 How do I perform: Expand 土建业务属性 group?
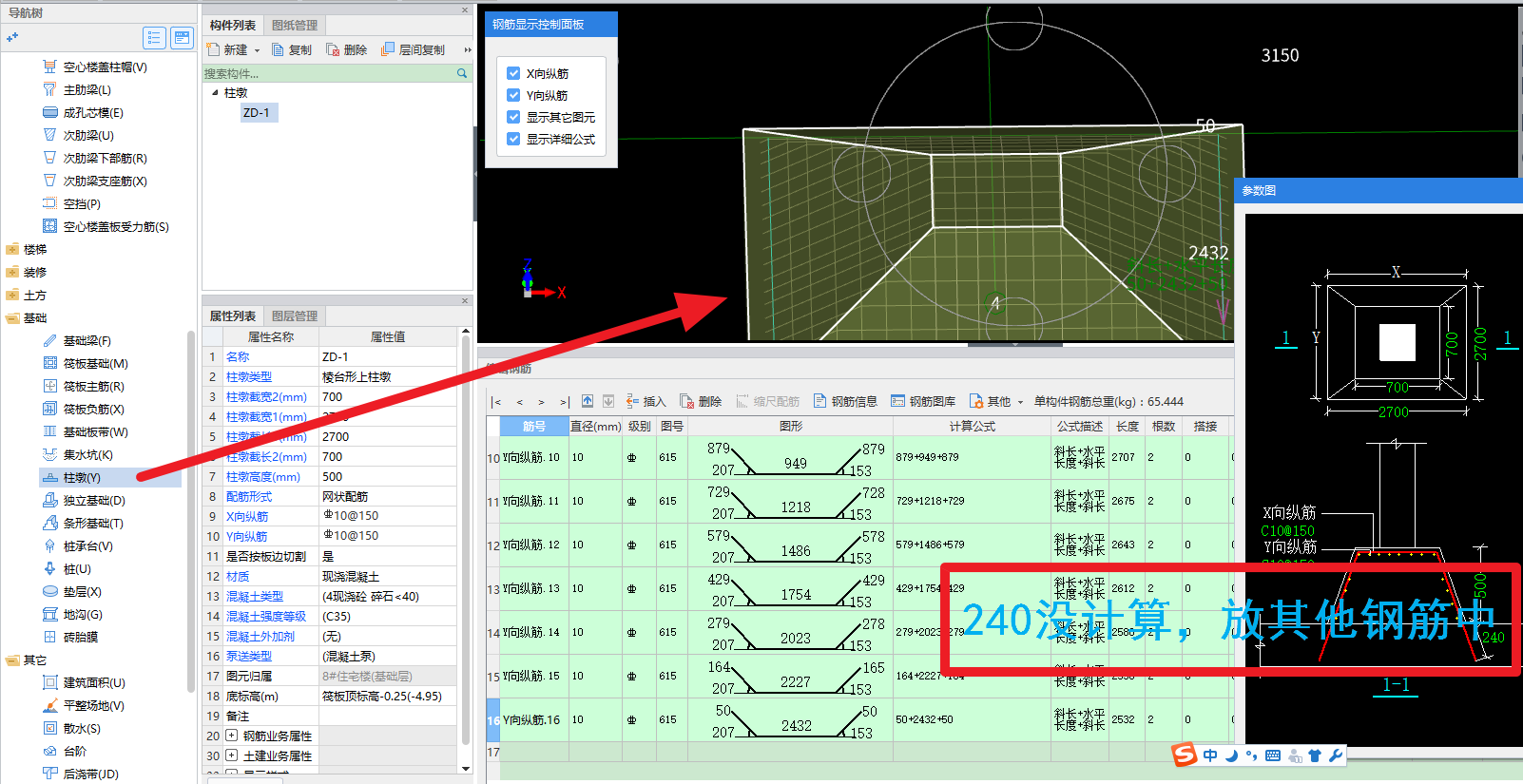pyautogui.click(x=231, y=755)
